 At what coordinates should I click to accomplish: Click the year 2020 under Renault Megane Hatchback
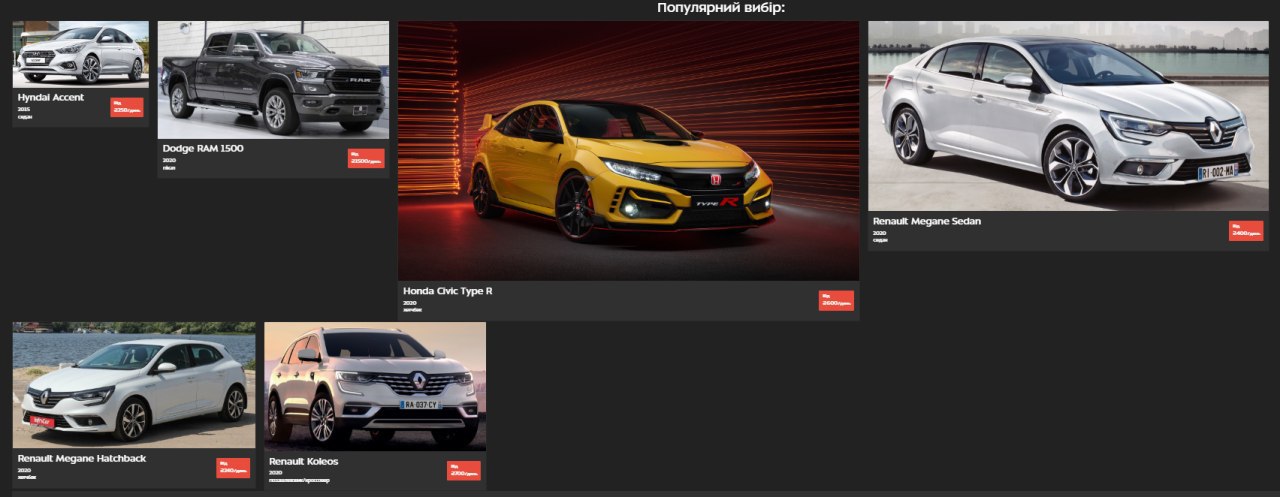(24, 469)
